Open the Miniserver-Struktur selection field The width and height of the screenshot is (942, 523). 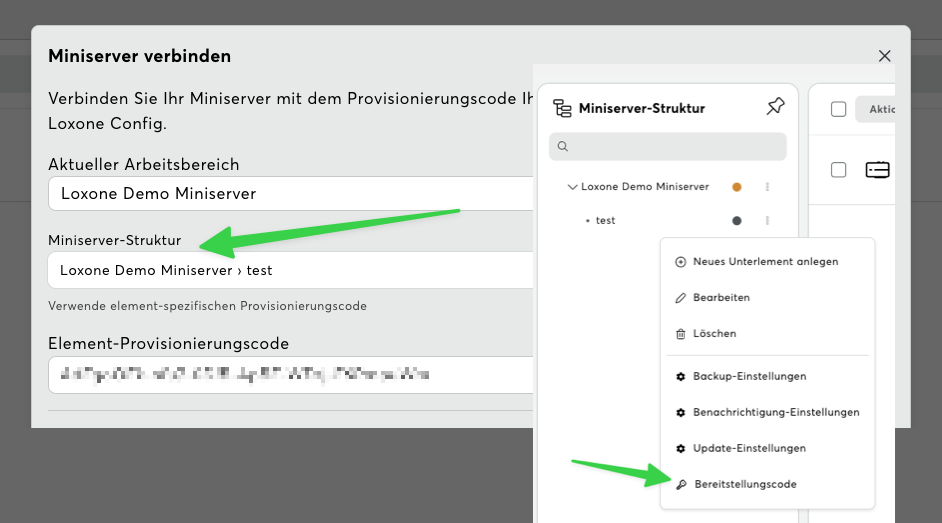pos(290,270)
